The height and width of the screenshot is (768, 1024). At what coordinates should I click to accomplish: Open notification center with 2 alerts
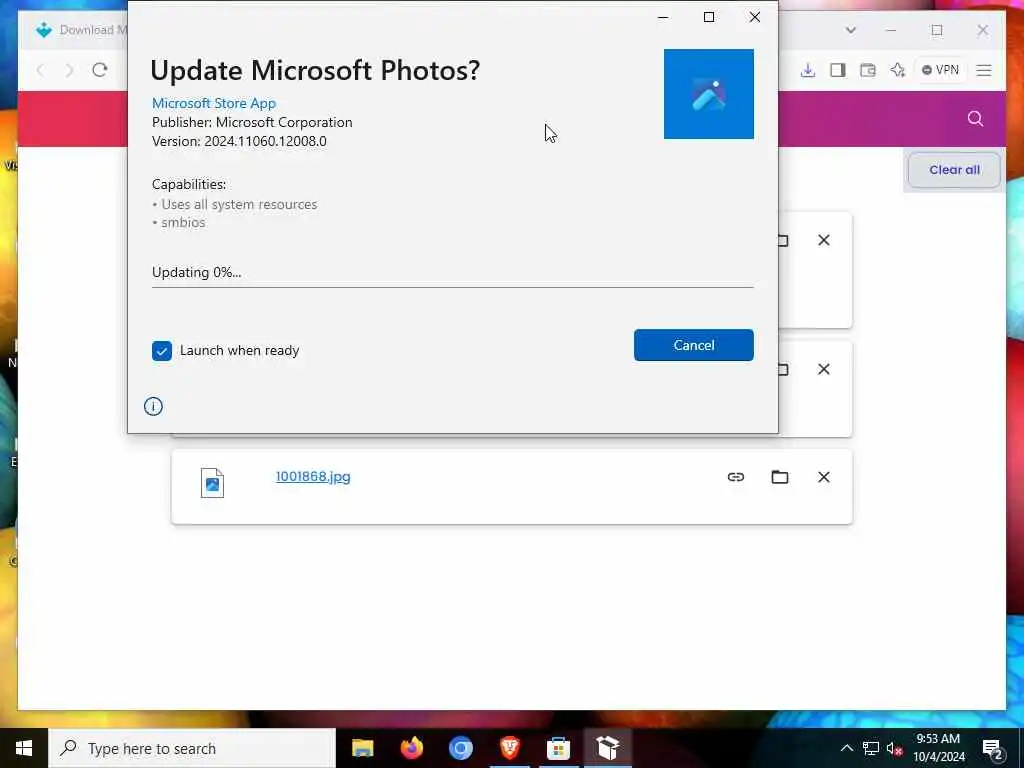993,748
